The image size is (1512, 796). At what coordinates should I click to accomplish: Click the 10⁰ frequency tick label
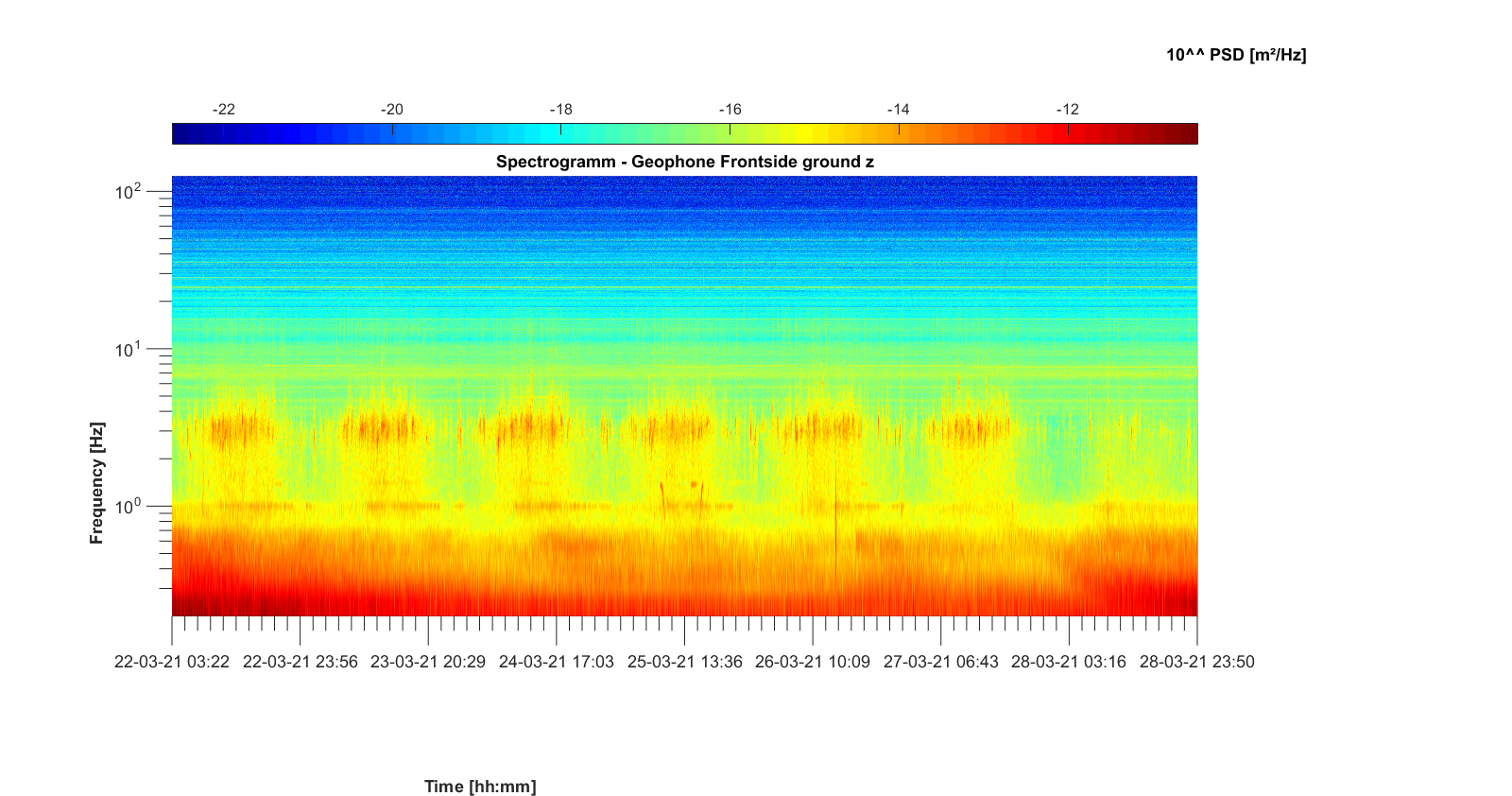(x=128, y=508)
